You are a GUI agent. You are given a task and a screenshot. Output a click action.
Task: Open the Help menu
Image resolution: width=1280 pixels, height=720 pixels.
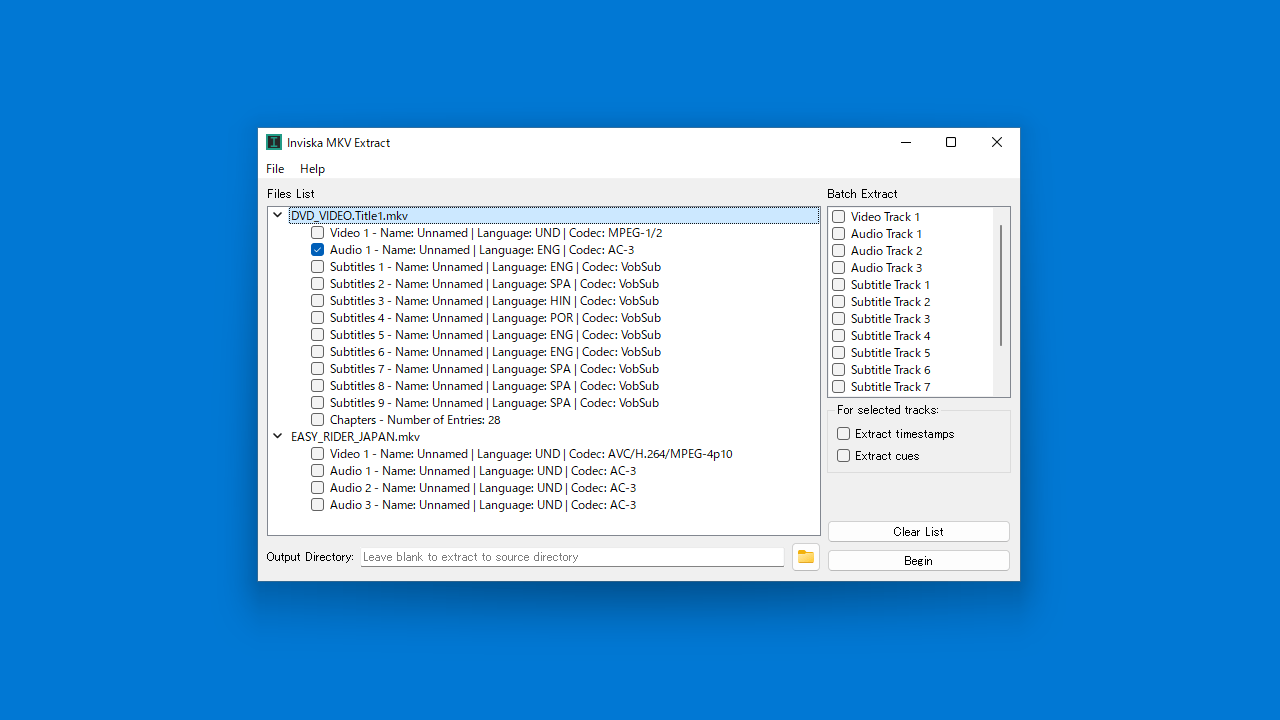312,169
